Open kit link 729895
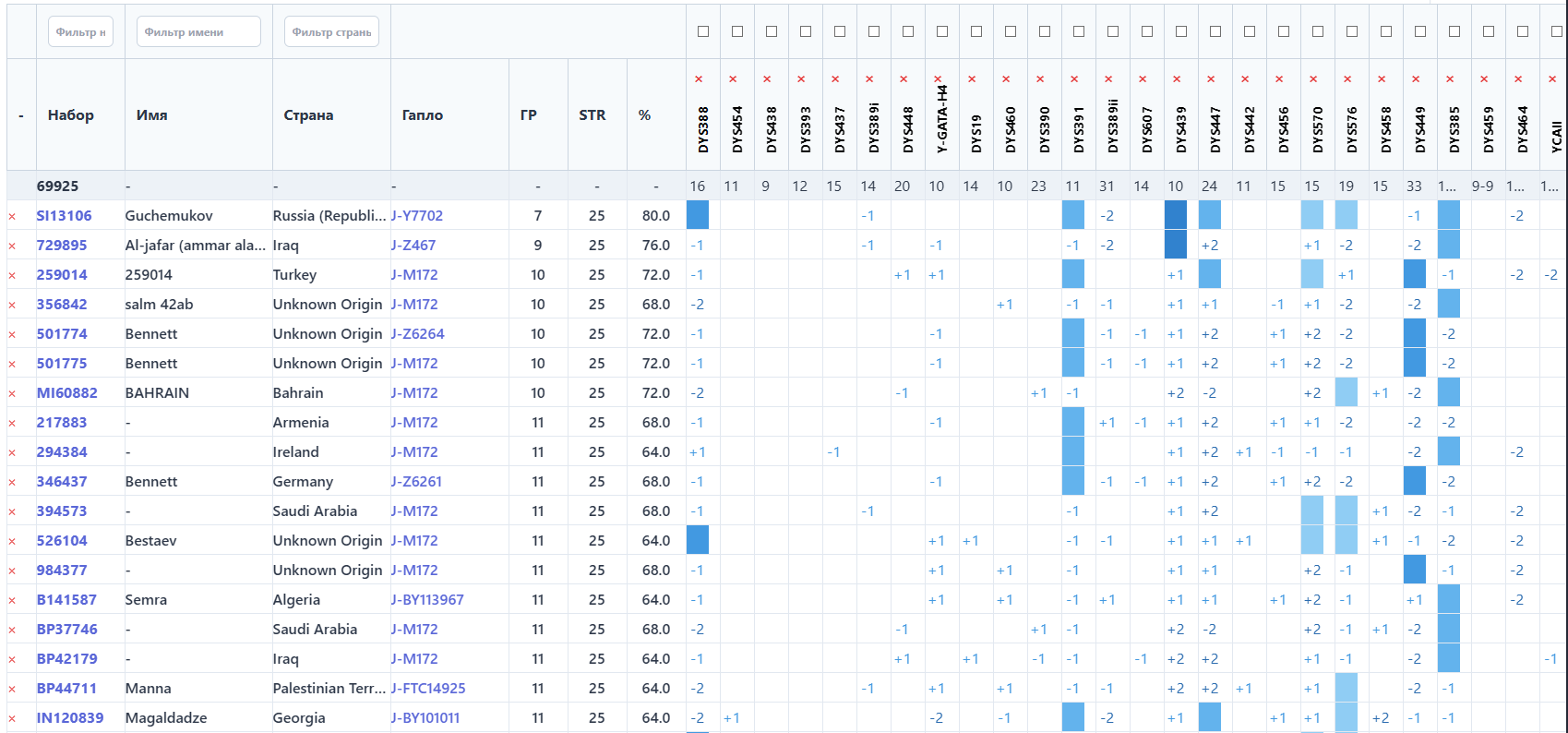This screenshot has width=1568, height=733. point(62,246)
